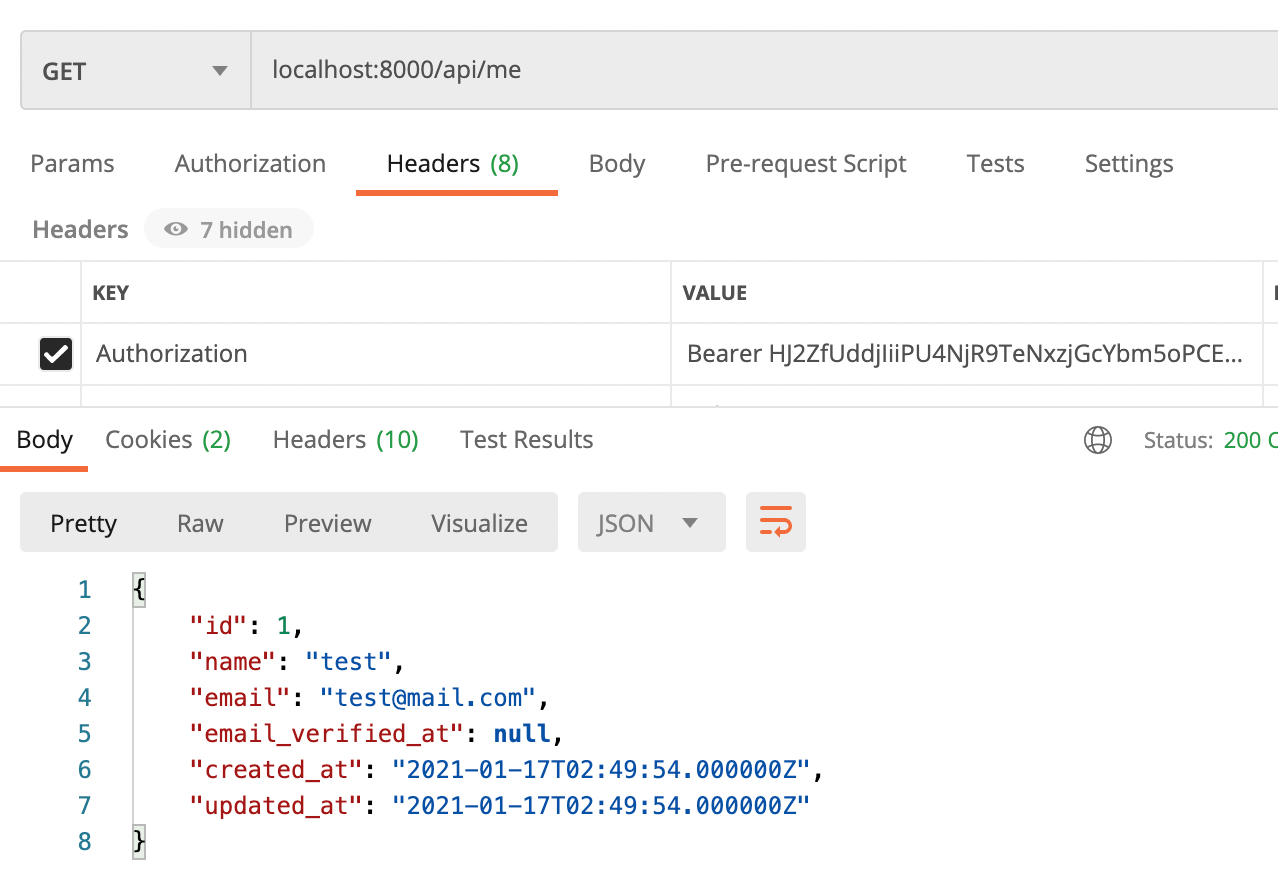Click the Test Results label

tap(526, 439)
